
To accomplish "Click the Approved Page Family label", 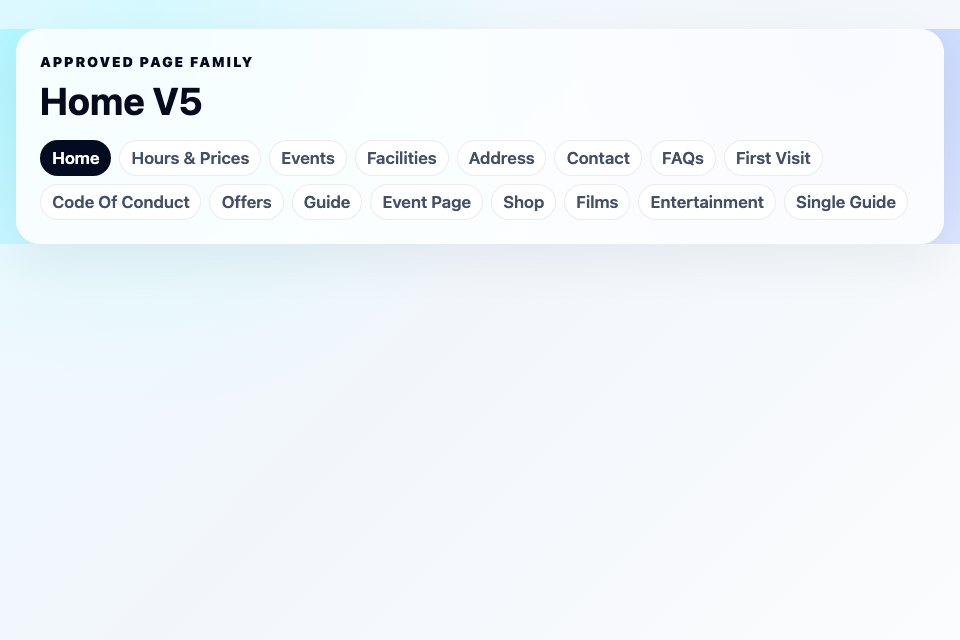I will [x=146, y=62].
